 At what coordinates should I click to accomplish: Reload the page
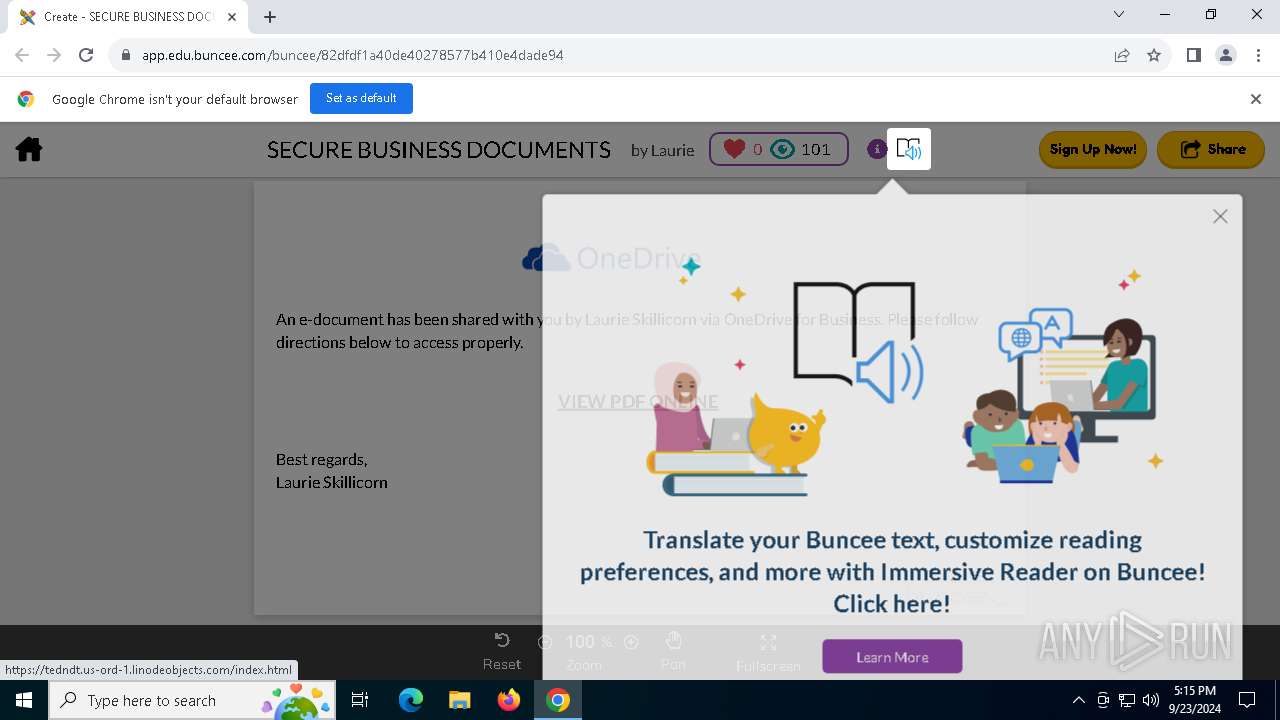tap(86, 55)
